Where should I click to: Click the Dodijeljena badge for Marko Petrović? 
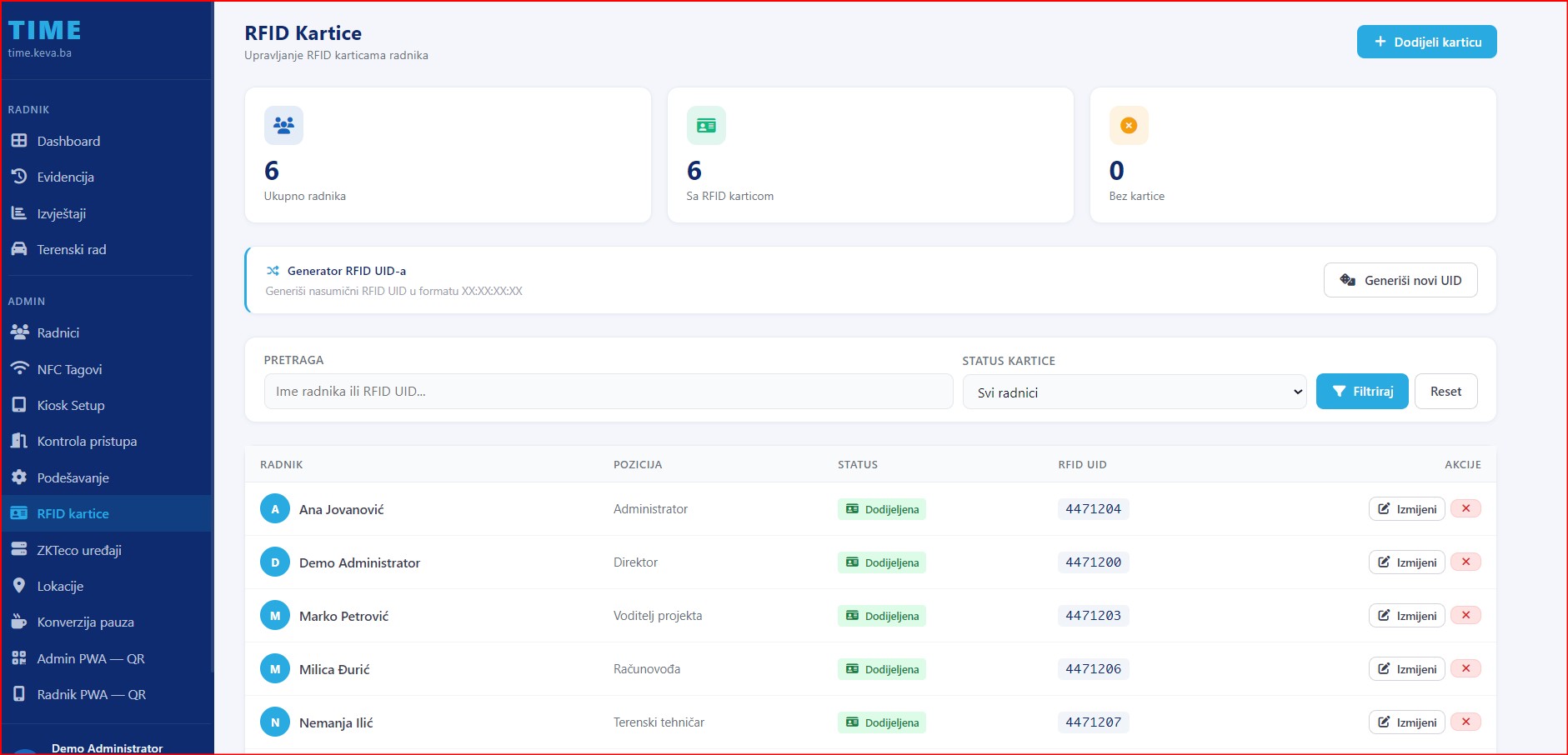(882, 616)
